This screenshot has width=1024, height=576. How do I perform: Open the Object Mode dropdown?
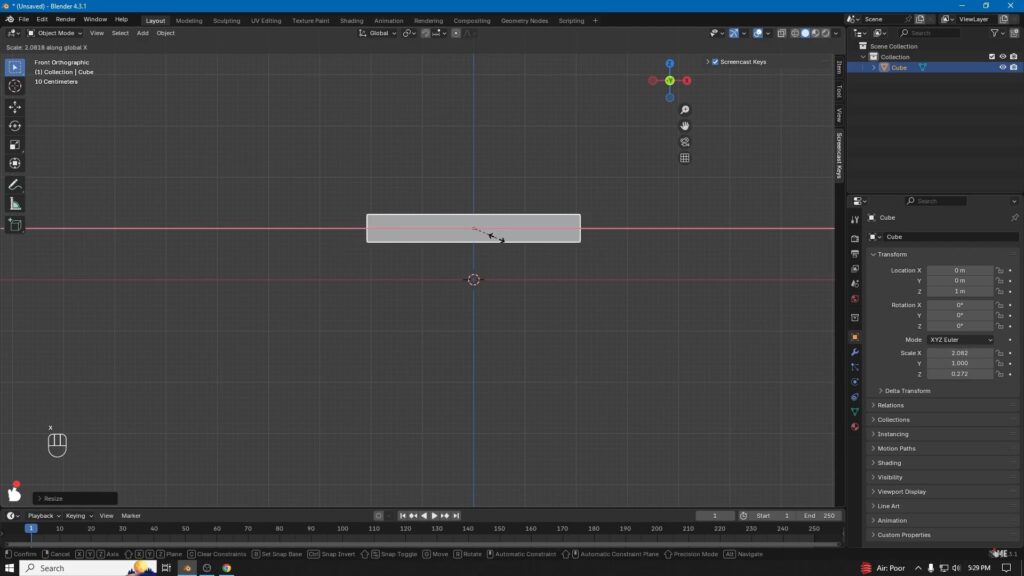(55, 33)
